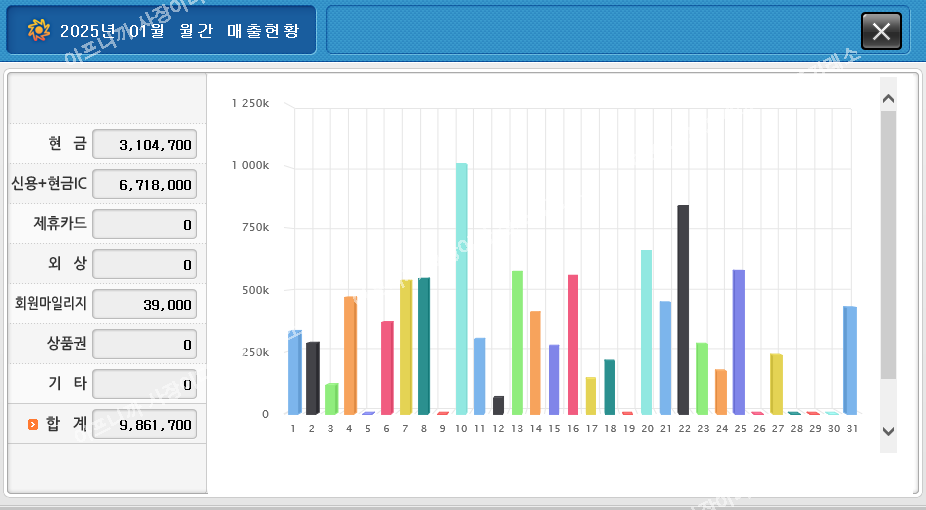926x510 pixels.
Task: Click the pink bar for day 16
Action: 572,345
